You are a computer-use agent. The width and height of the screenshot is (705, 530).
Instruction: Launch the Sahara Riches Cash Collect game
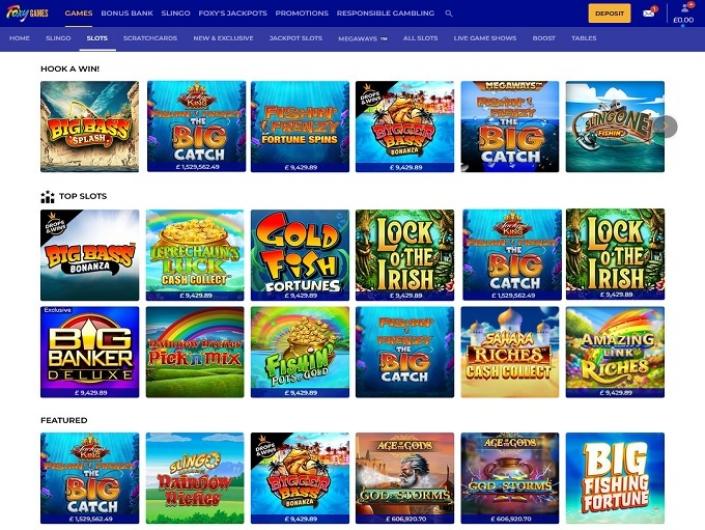(x=510, y=352)
